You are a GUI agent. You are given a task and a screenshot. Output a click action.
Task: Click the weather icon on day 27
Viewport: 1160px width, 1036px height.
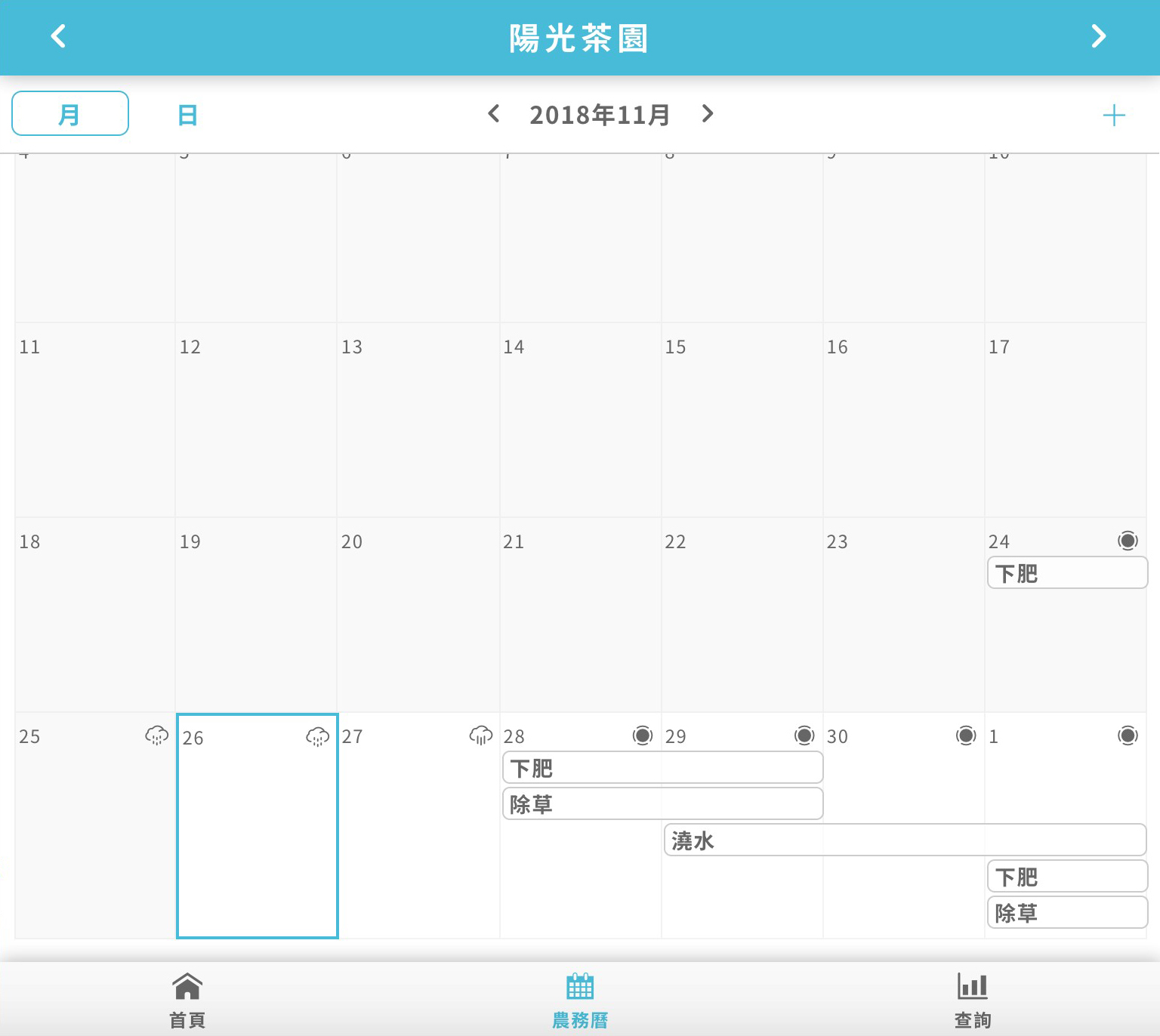480,735
